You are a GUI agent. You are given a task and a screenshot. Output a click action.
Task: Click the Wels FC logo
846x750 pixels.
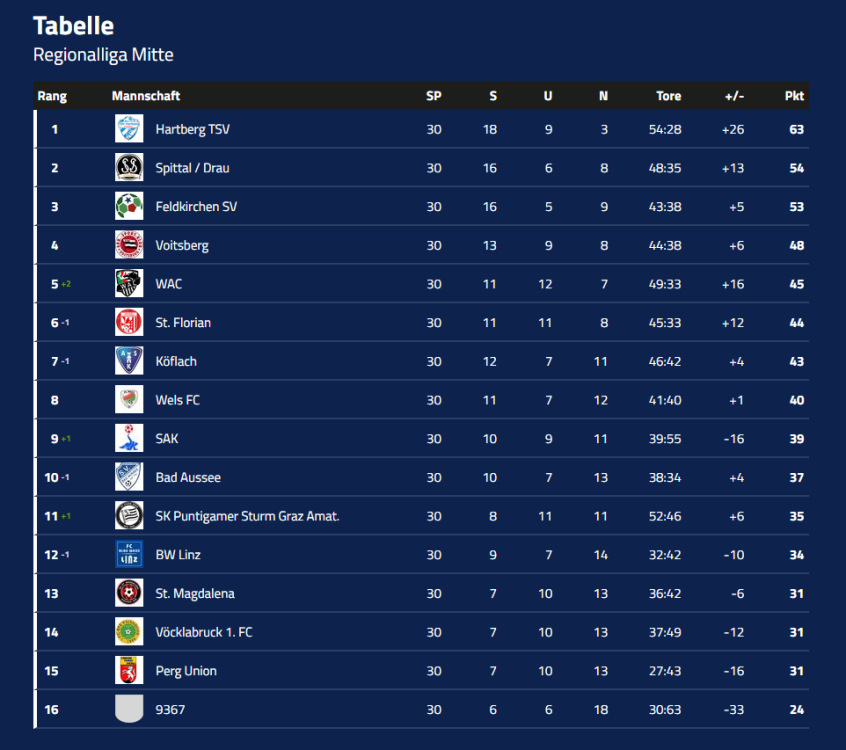coord(129,400)
